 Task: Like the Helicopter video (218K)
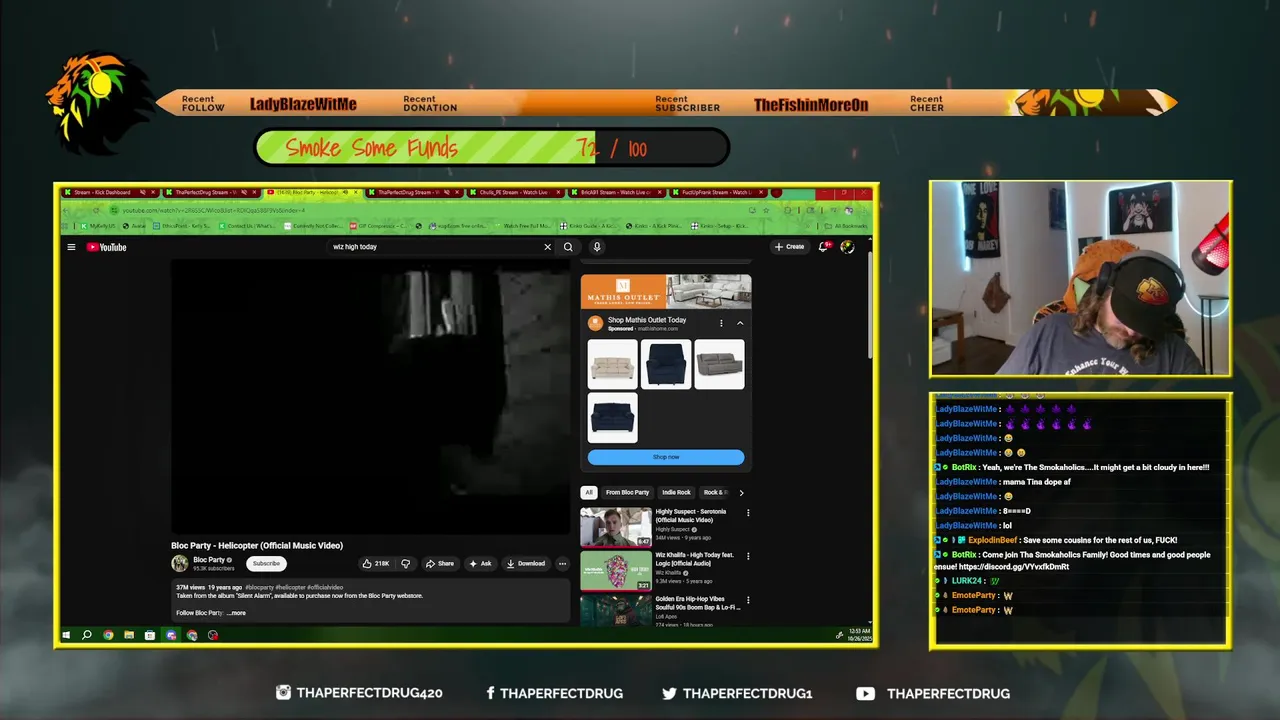pos(377,563)
